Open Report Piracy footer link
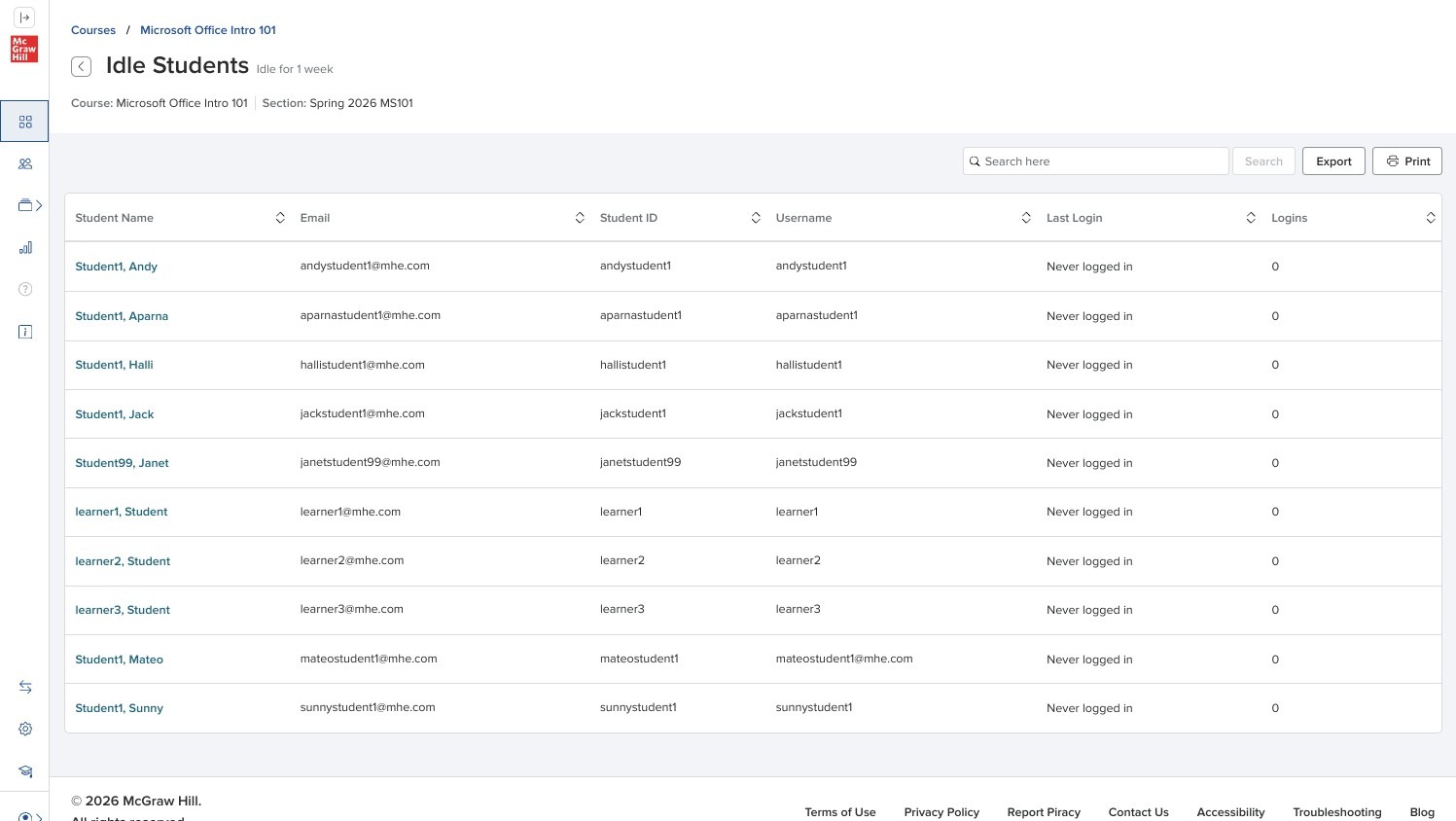The height and width of the screenshot is (821, 1456). [1044, 812]
